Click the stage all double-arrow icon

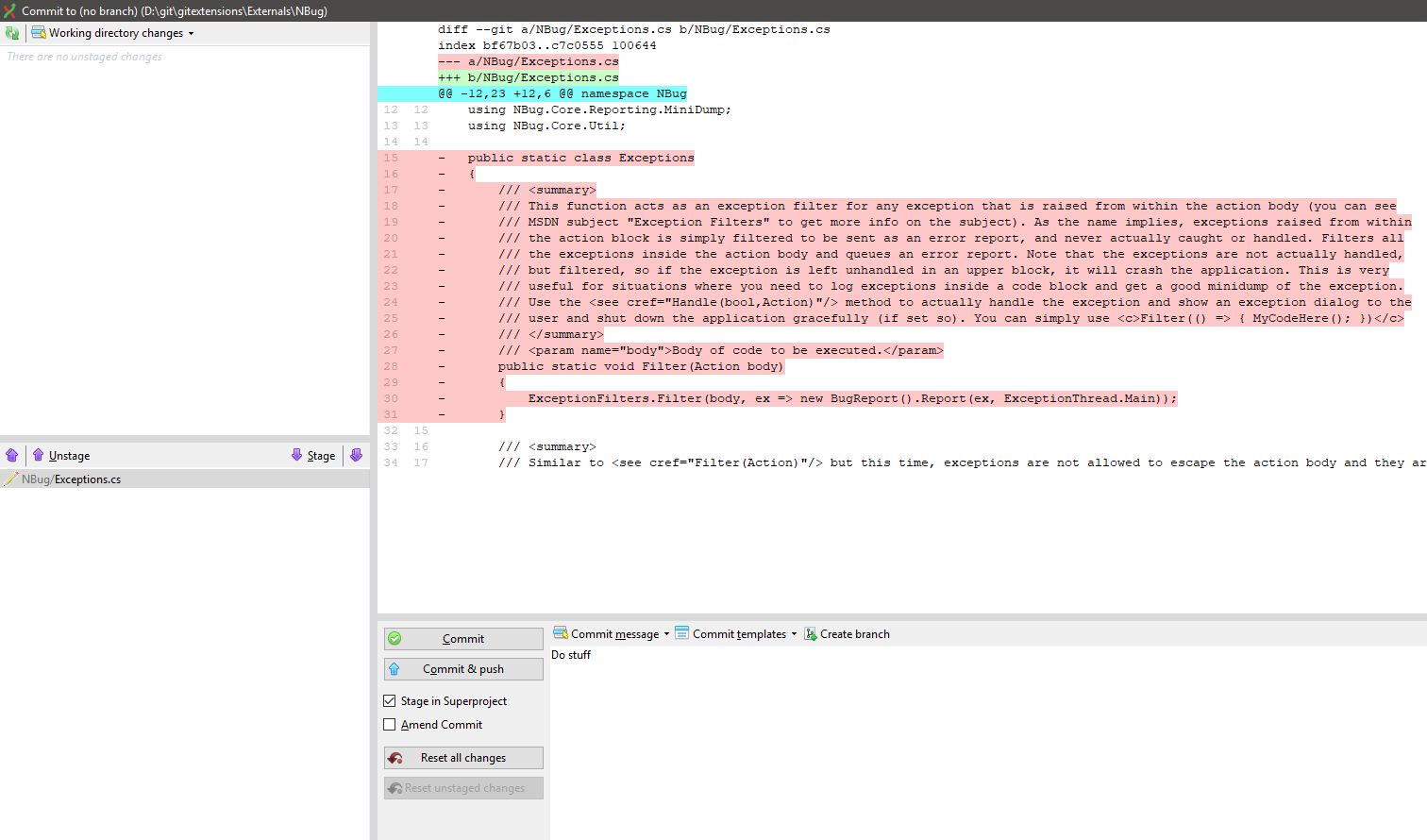(356, 455)
